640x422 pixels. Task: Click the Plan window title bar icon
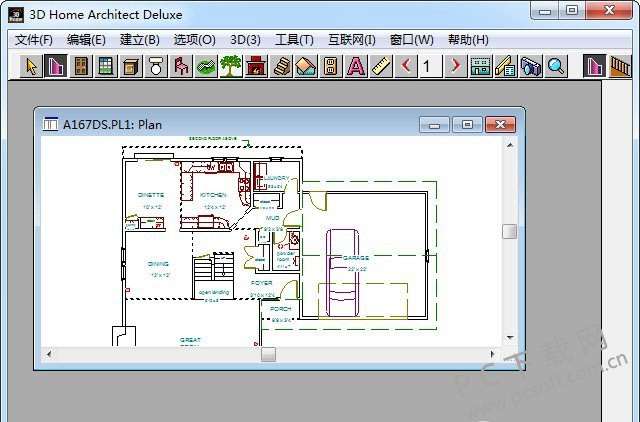click(50, 124)
